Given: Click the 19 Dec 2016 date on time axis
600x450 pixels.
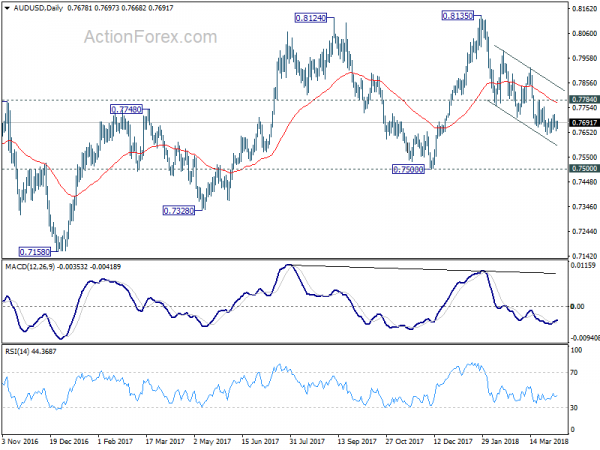Looking at the screenshot, I should click(x=69, y=442).
